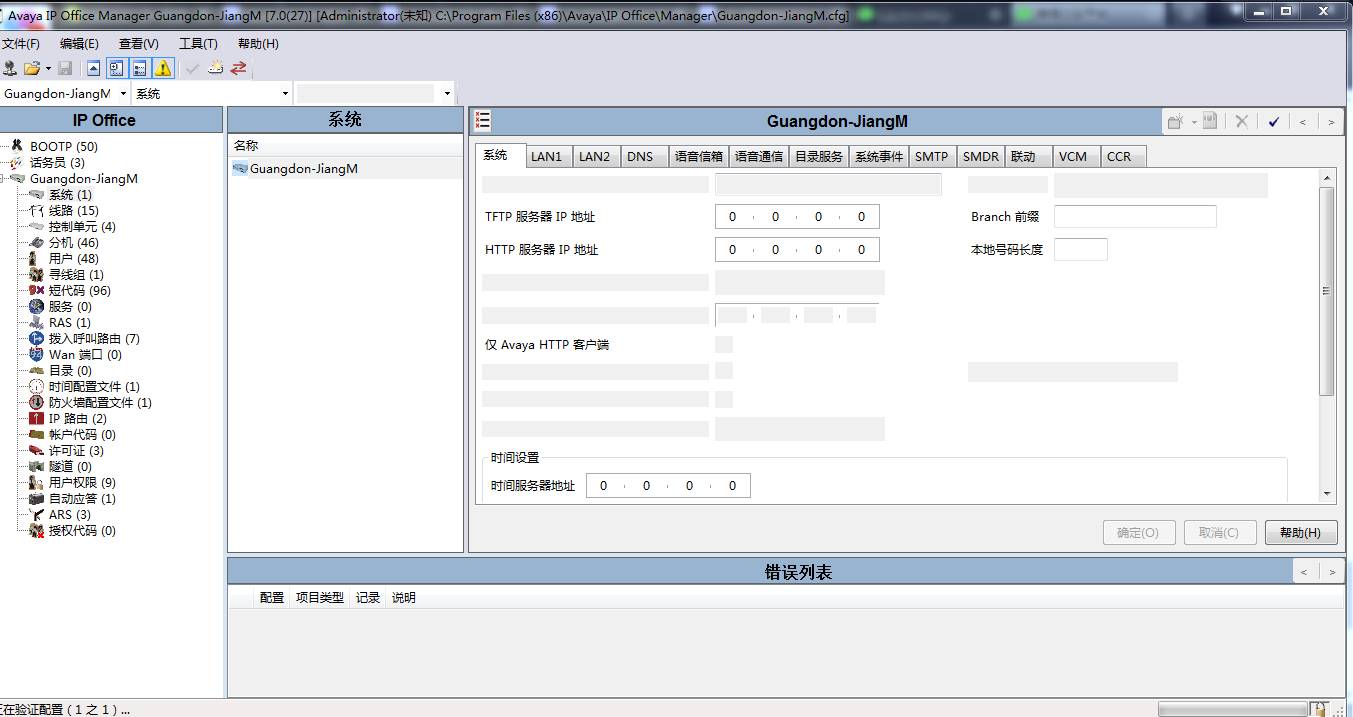Collapse all groups toolbar icon
This screenshot has width=1353, height=717.
(x=94, y=68)
